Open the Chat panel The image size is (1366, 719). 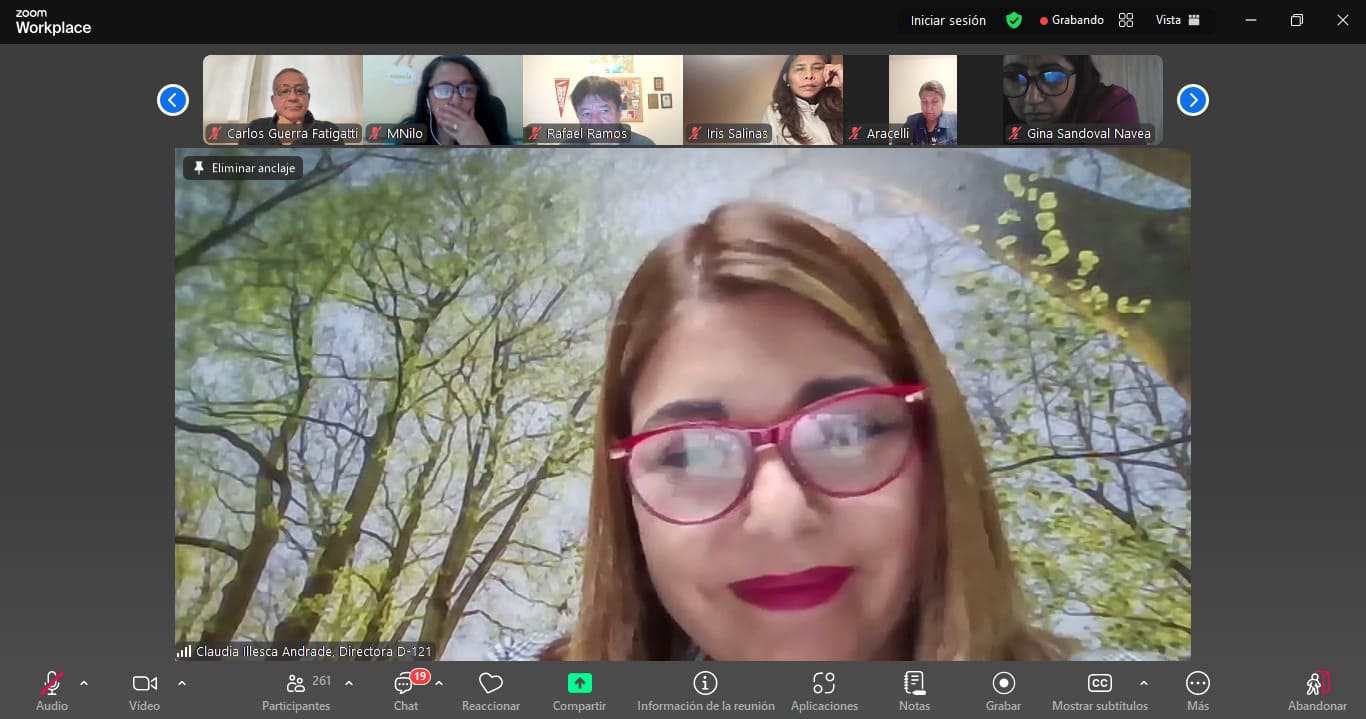click(x=406, y=690)
